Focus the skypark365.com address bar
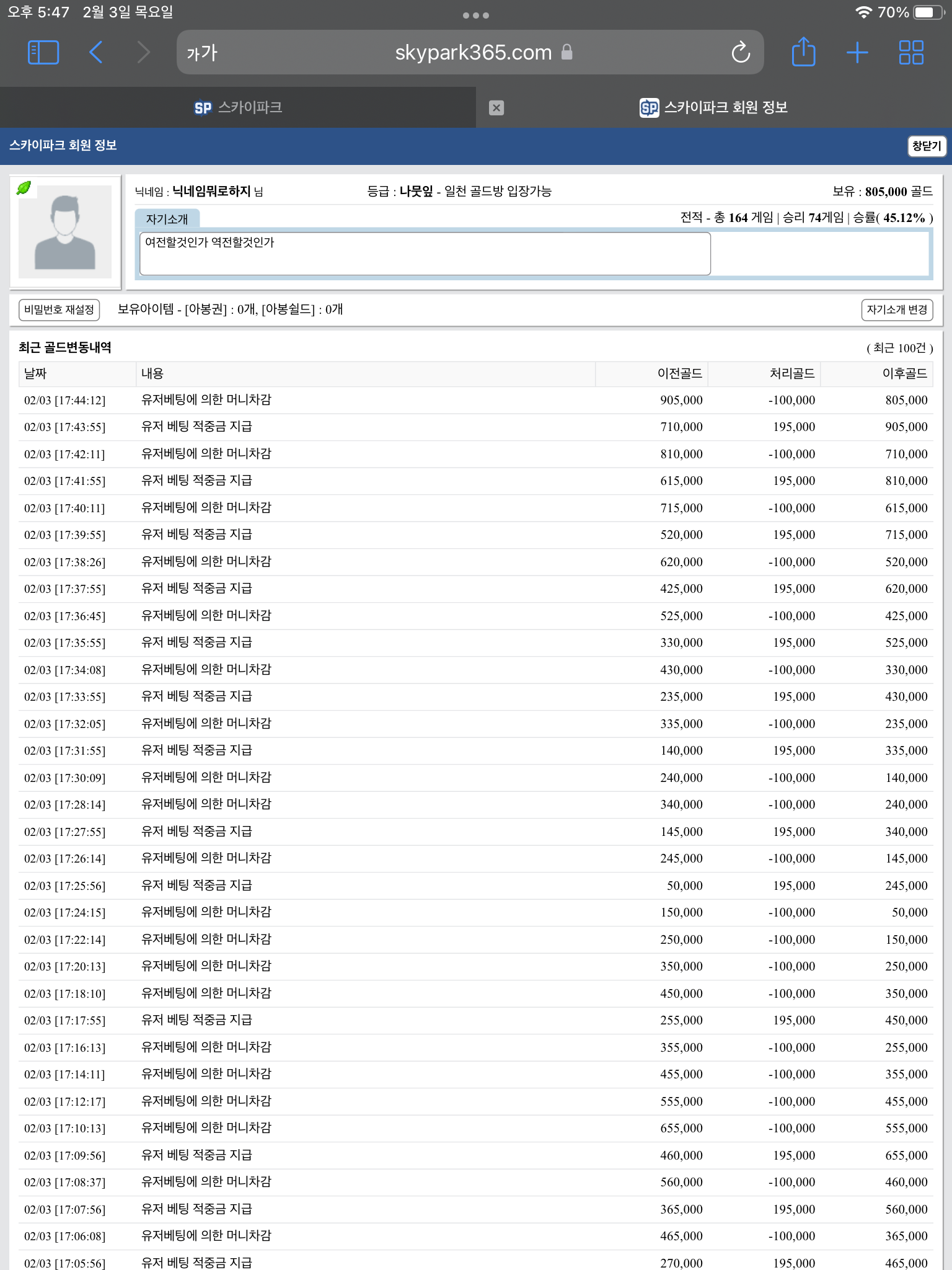Screen dimensions: 952x1270 (470, 53)
